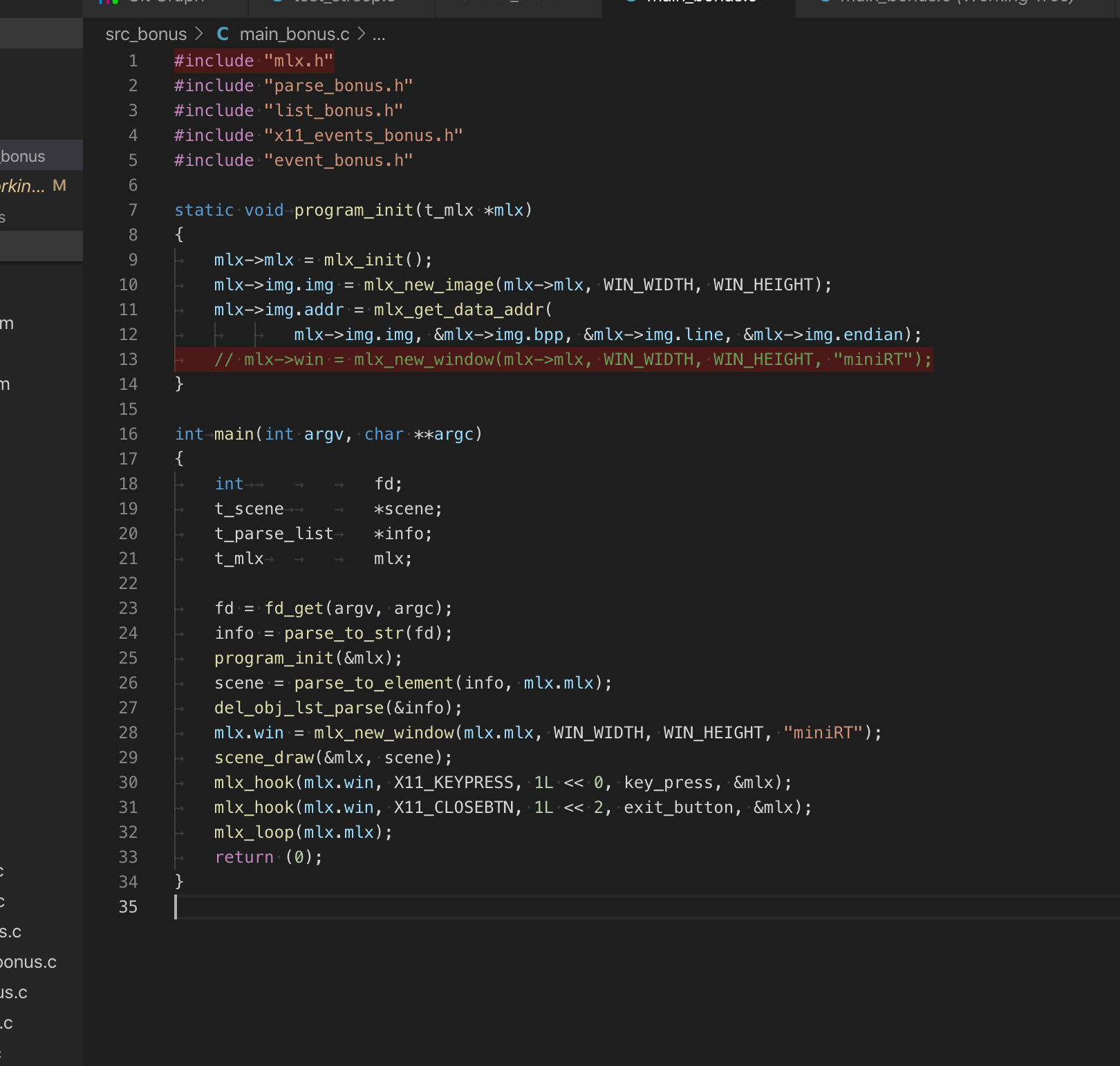Place cursor on the commented mlx_new_window line
Screen dimensions: 1120x1066
pos(553,359)
